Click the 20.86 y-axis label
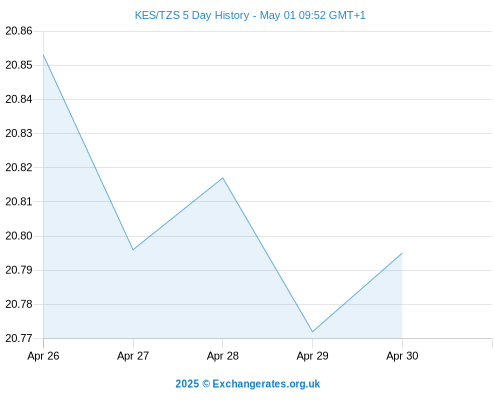The height and width of the screenshot is (400, 495). tap(19, 31)
